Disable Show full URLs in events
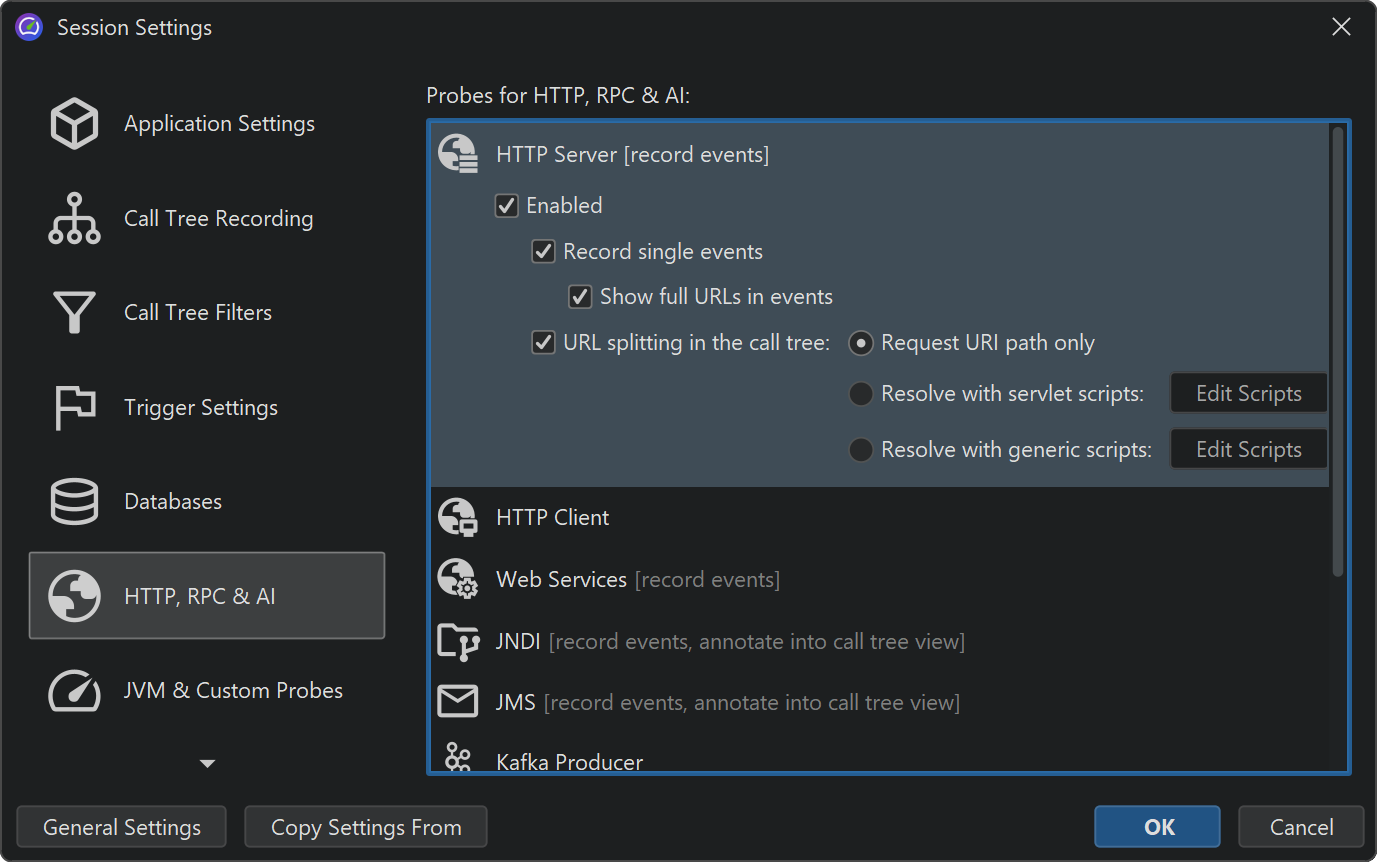 pyautogui.click(x=580, y=297)
